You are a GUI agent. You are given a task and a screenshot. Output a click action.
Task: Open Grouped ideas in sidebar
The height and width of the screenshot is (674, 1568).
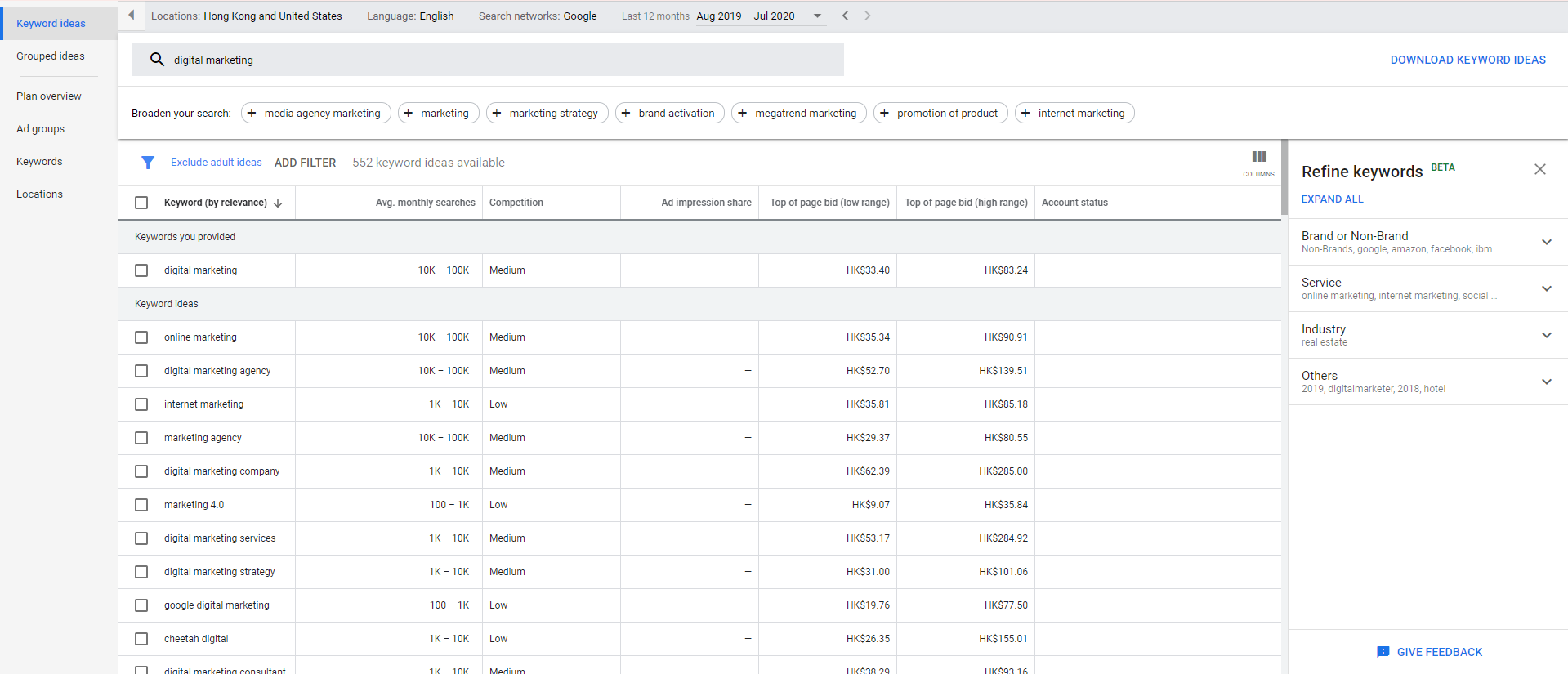pyautogui.click(x=51, y=56)
